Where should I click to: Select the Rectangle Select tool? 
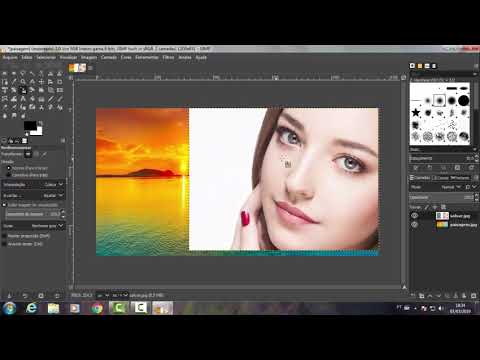(4, 73)
